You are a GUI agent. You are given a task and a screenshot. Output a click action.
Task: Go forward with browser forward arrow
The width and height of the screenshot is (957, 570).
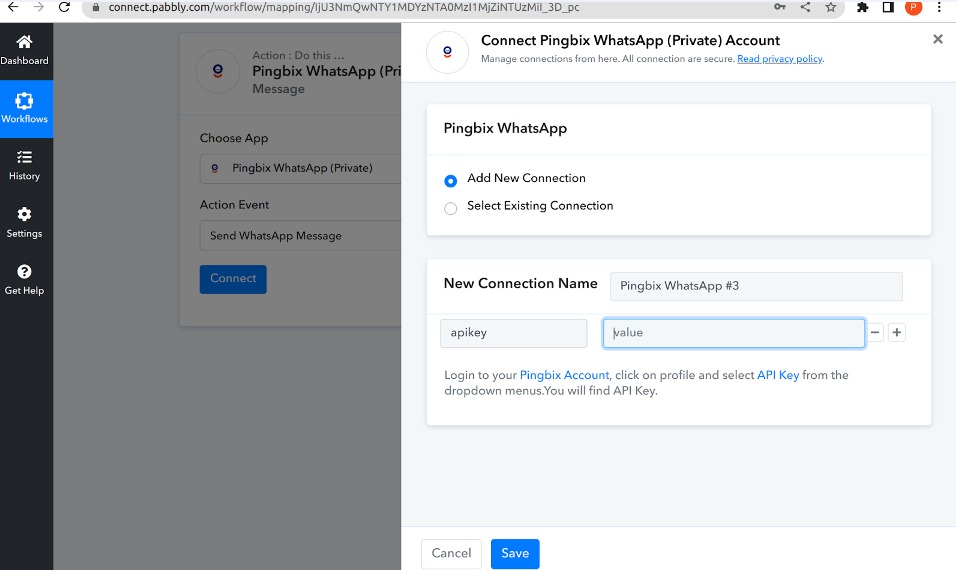38,7
